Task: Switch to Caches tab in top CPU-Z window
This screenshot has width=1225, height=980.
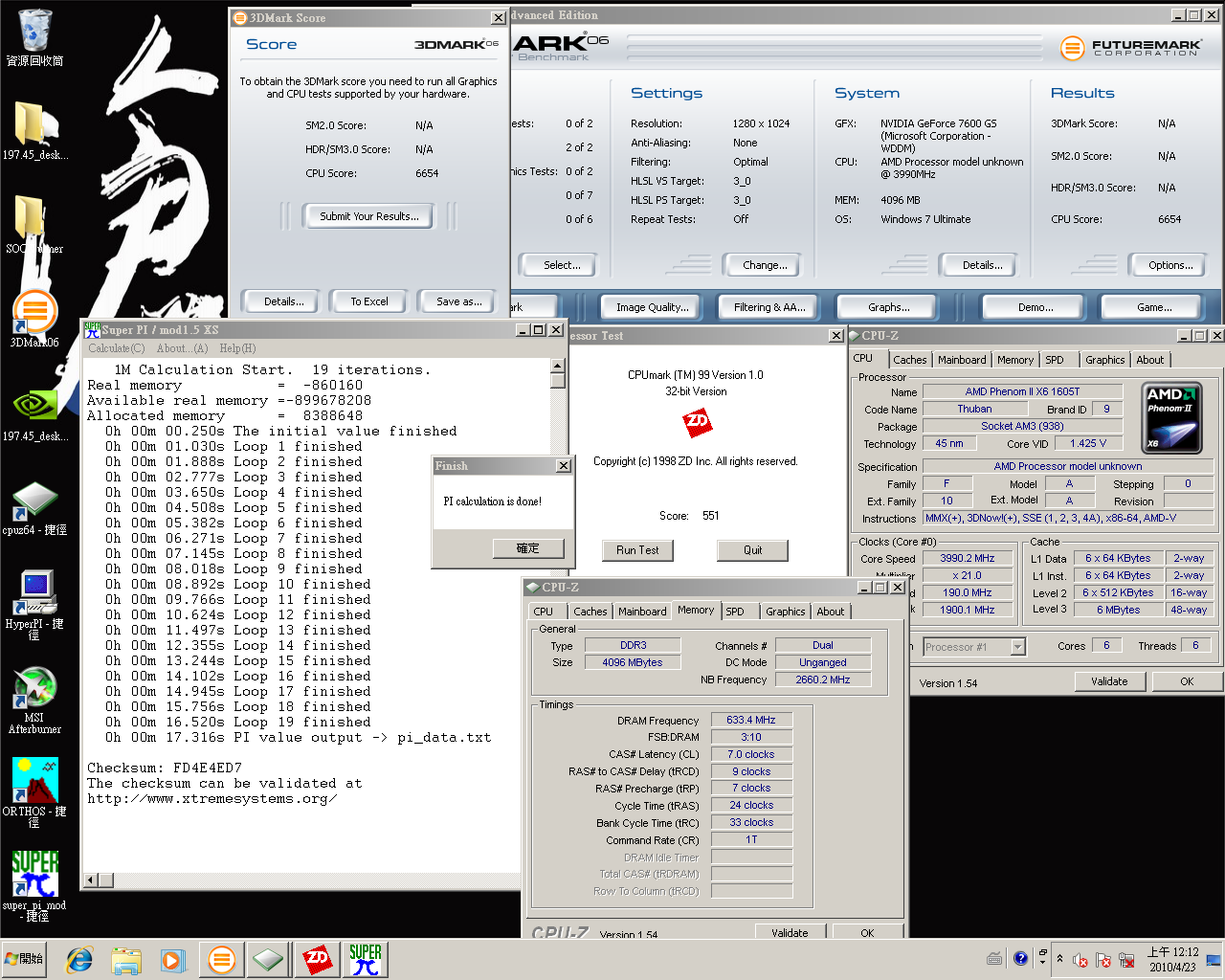Action: (909, 360)
